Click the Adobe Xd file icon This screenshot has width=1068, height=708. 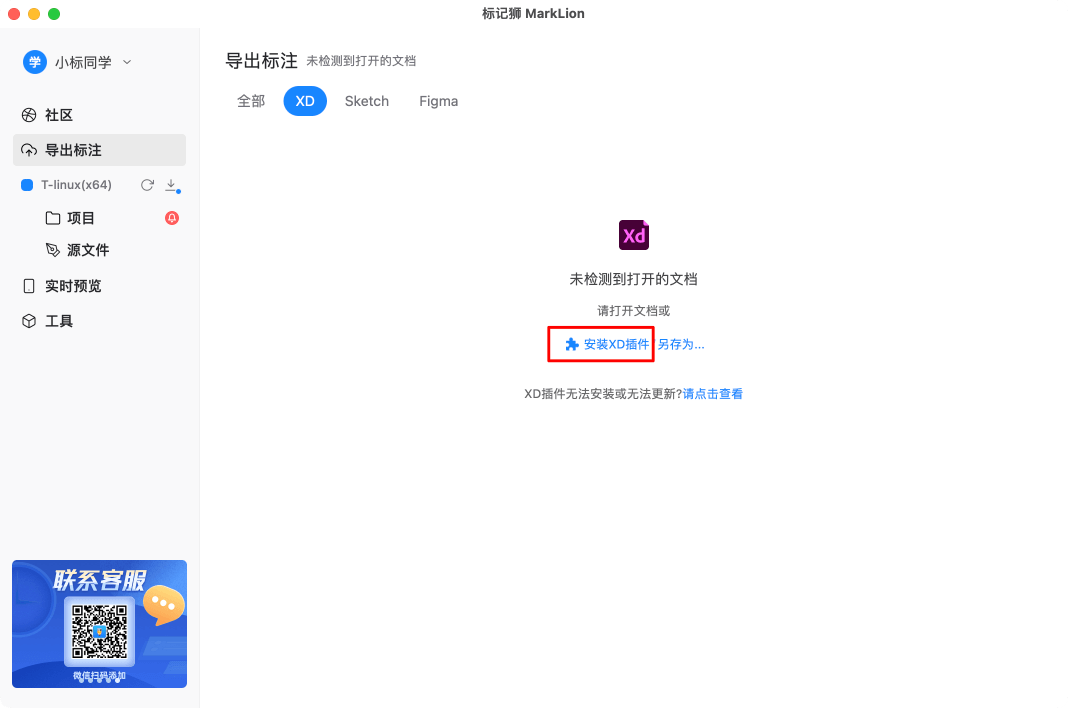633,235
